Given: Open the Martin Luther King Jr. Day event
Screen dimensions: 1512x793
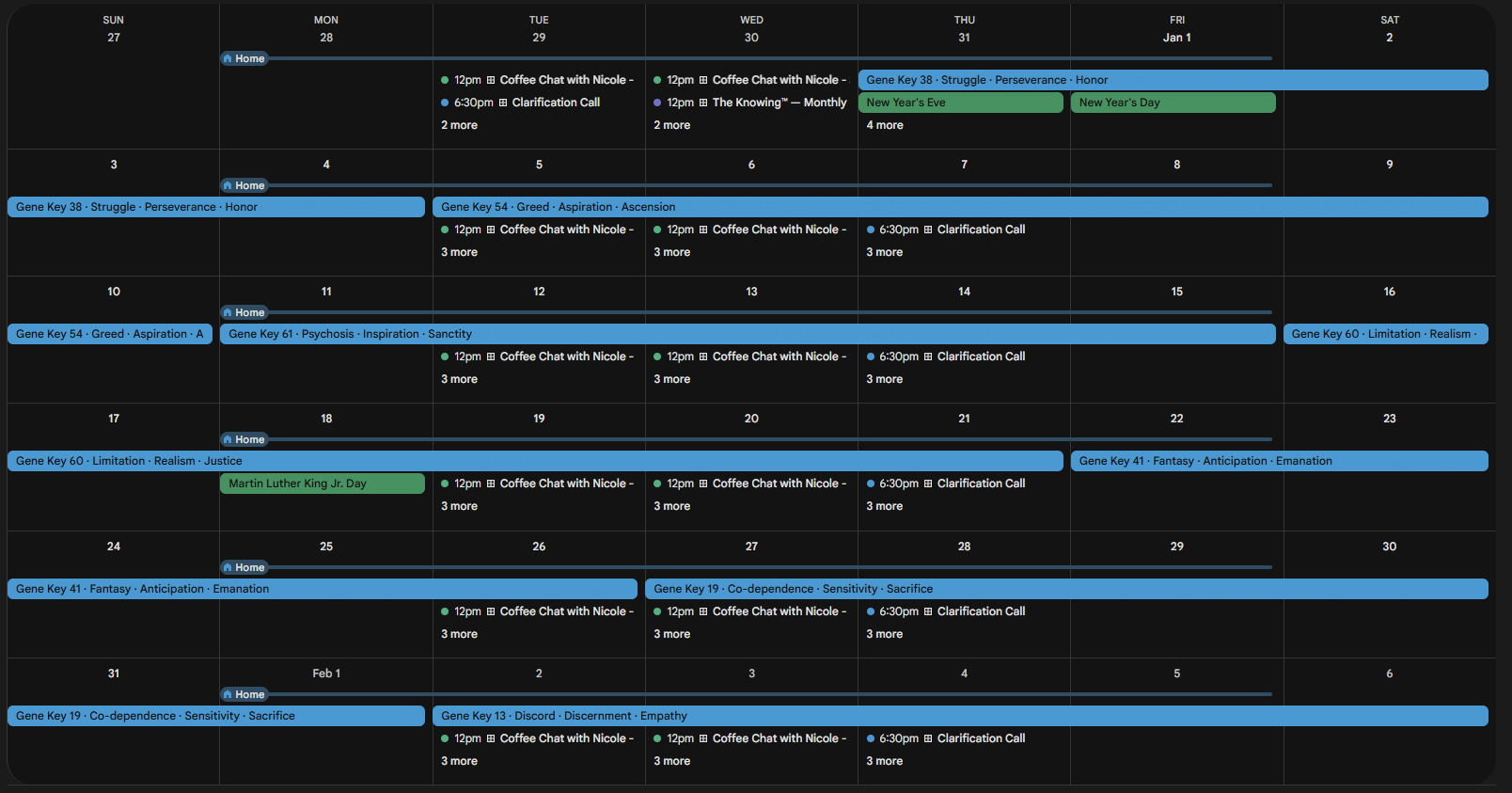Looking at the screenshot, I should pos(323,484).
